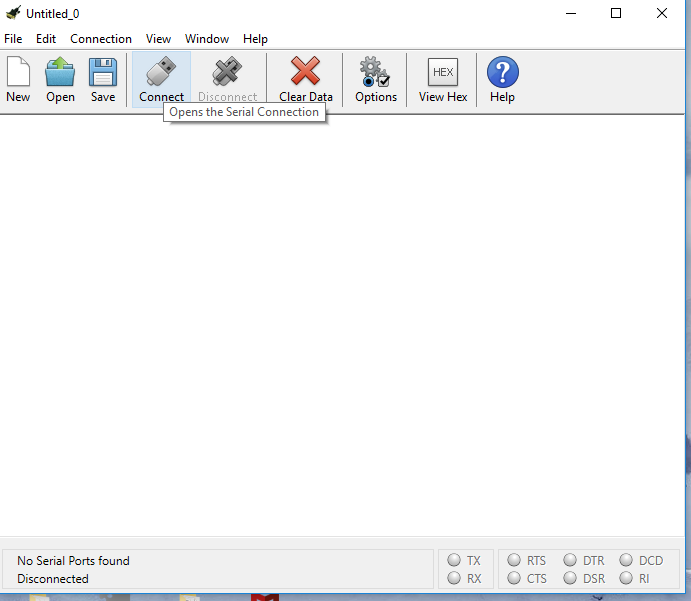Click the New document icon

pos(18,73)
